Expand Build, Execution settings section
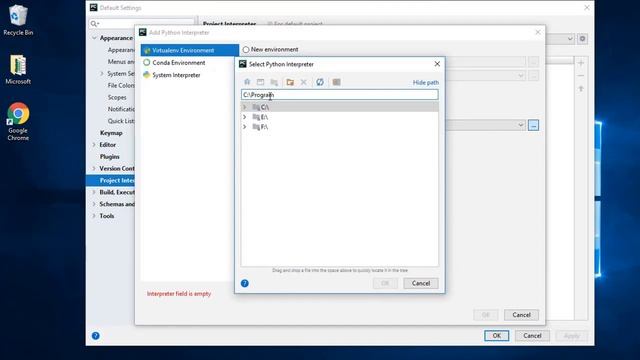Screen dimensions: 640x360 [x=94, y=192]
